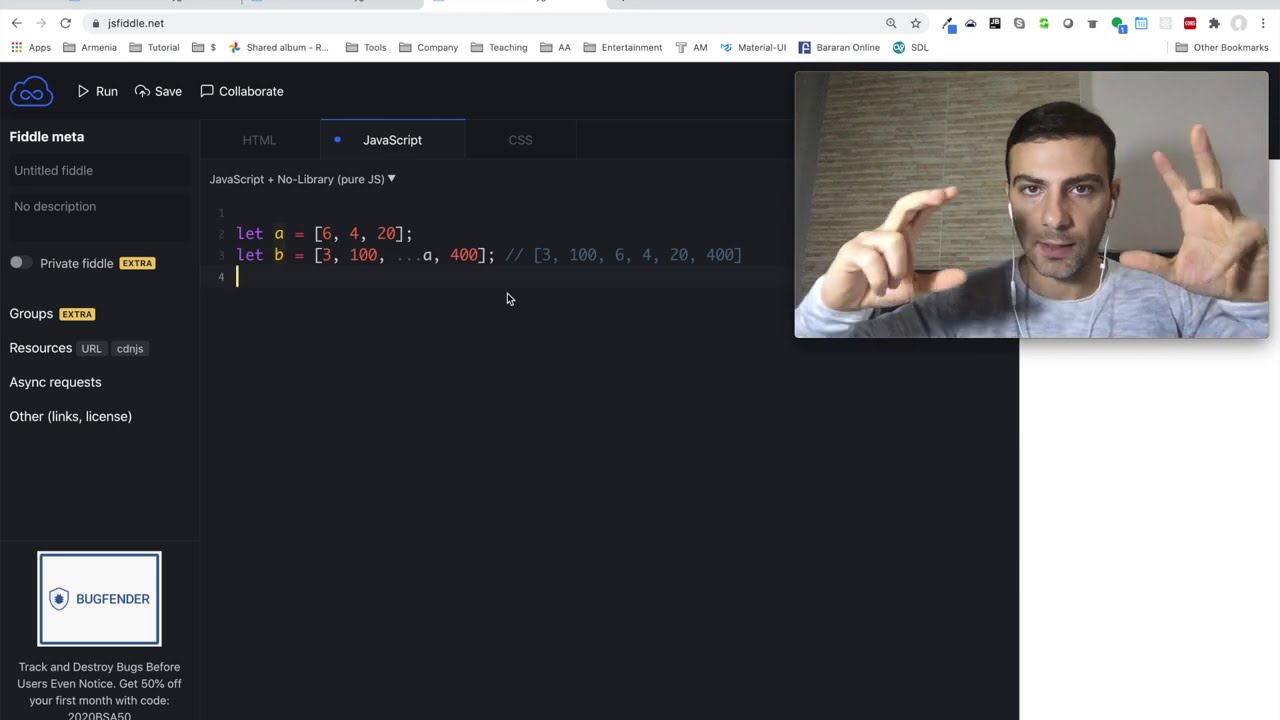Click the Untitled fiddle title field
This screenshot has width=1280, height=720.
(x=99, y=171)
